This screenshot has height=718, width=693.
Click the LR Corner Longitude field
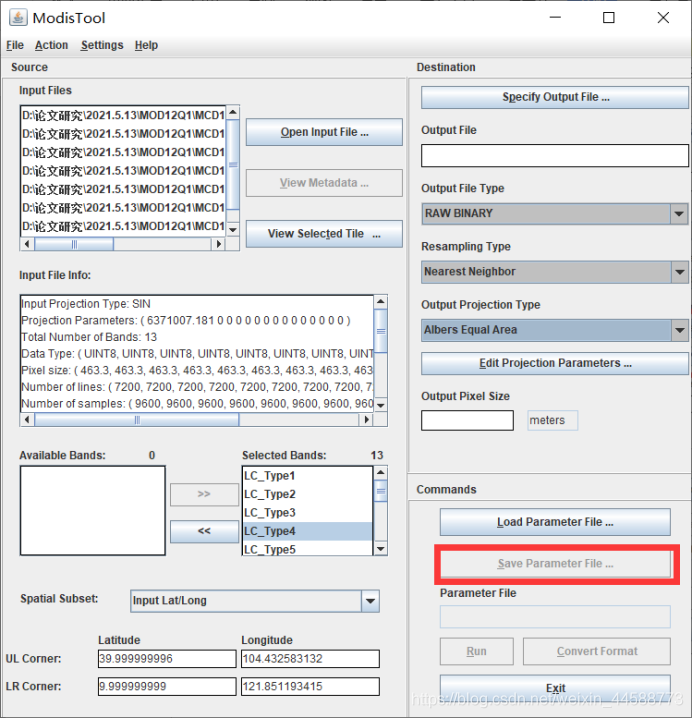click(x=311, y=686)
